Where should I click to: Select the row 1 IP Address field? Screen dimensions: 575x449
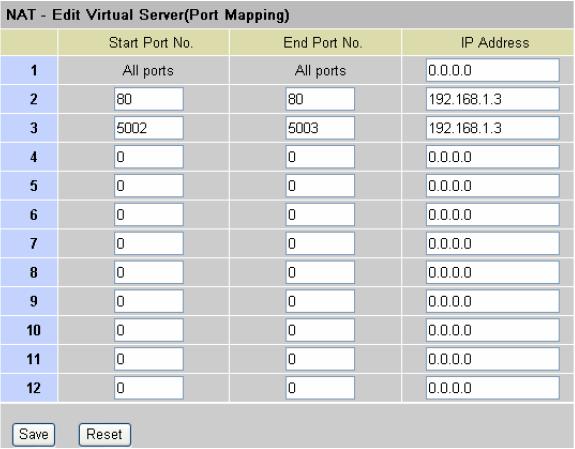point(492,70)
